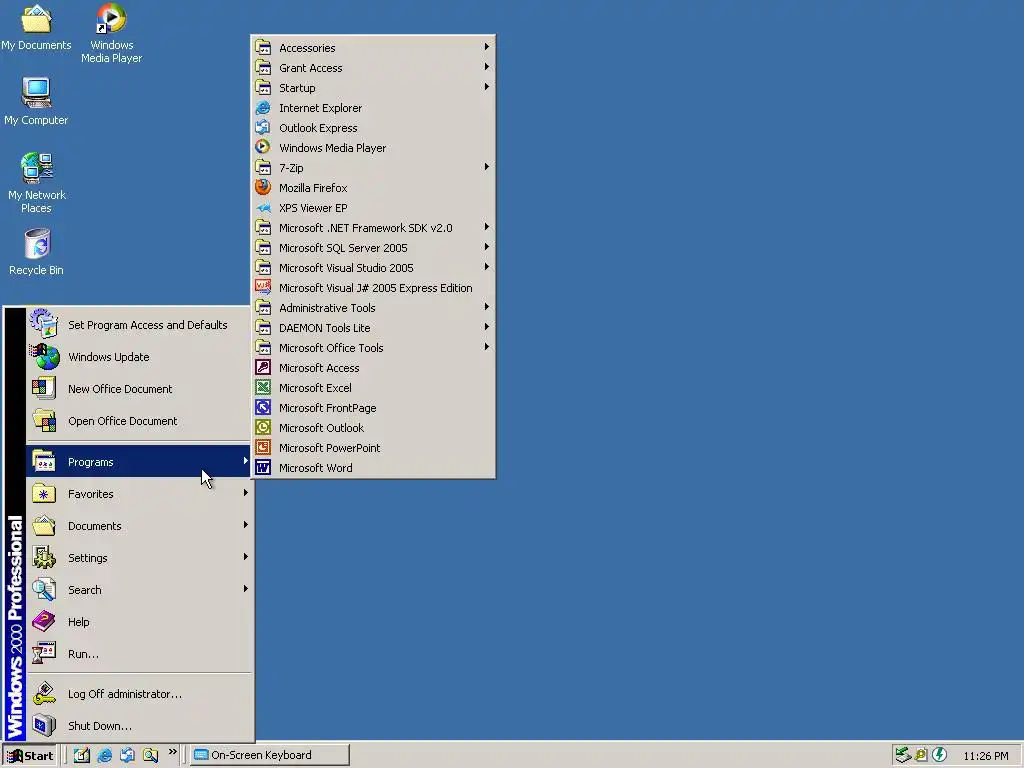Open the Recycle Bin desktop icon
This screenshot has width=1024, height=768.
pos(37,252)
